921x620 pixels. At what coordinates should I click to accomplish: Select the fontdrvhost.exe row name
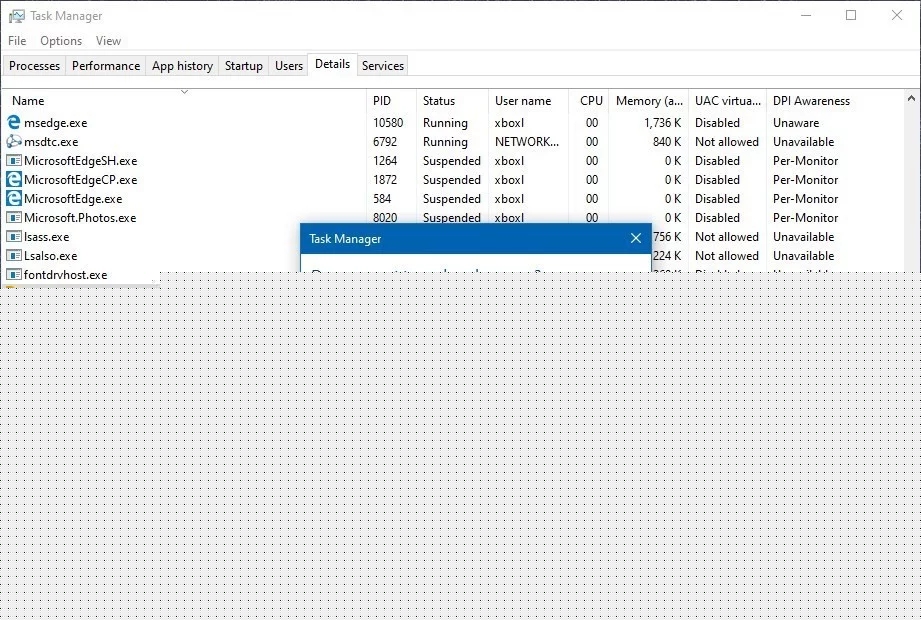[x=65, y=275]
